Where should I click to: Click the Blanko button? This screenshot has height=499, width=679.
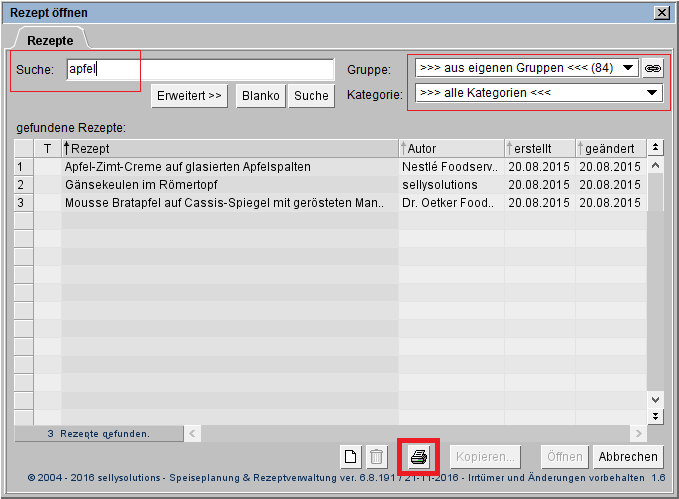[x=260, y=96]
